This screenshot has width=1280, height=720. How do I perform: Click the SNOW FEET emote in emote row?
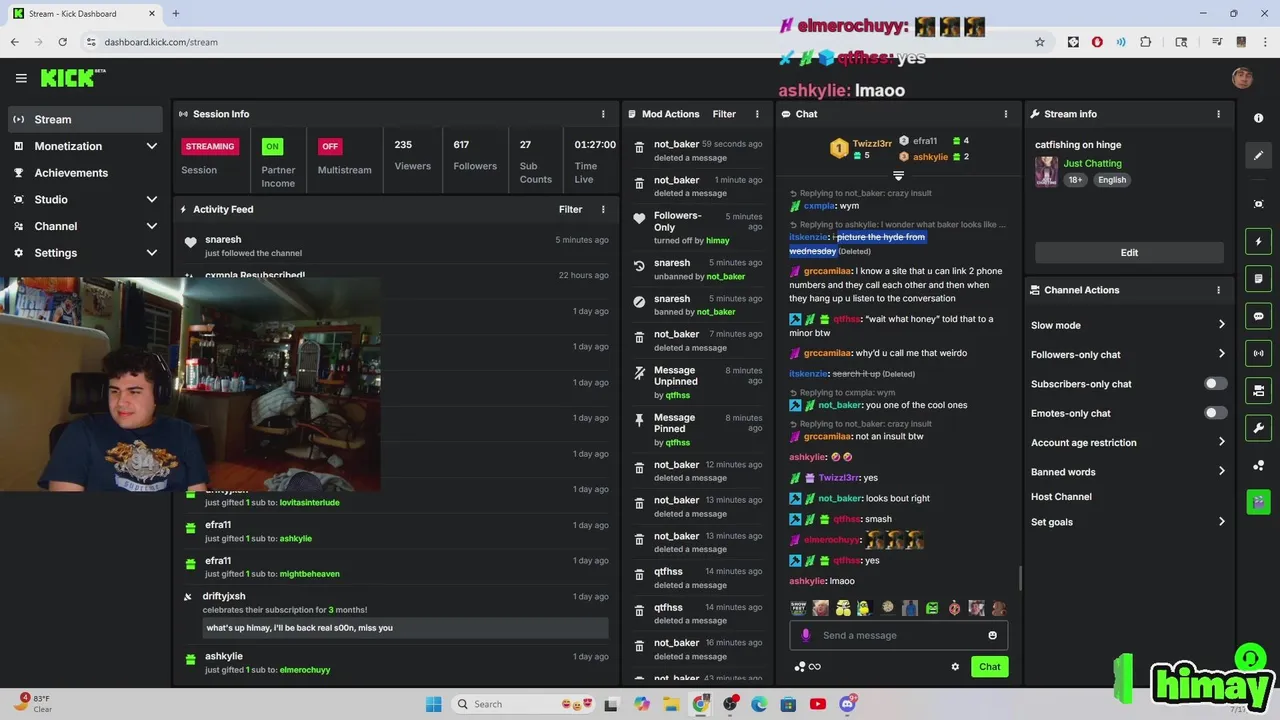click(798, 608)
